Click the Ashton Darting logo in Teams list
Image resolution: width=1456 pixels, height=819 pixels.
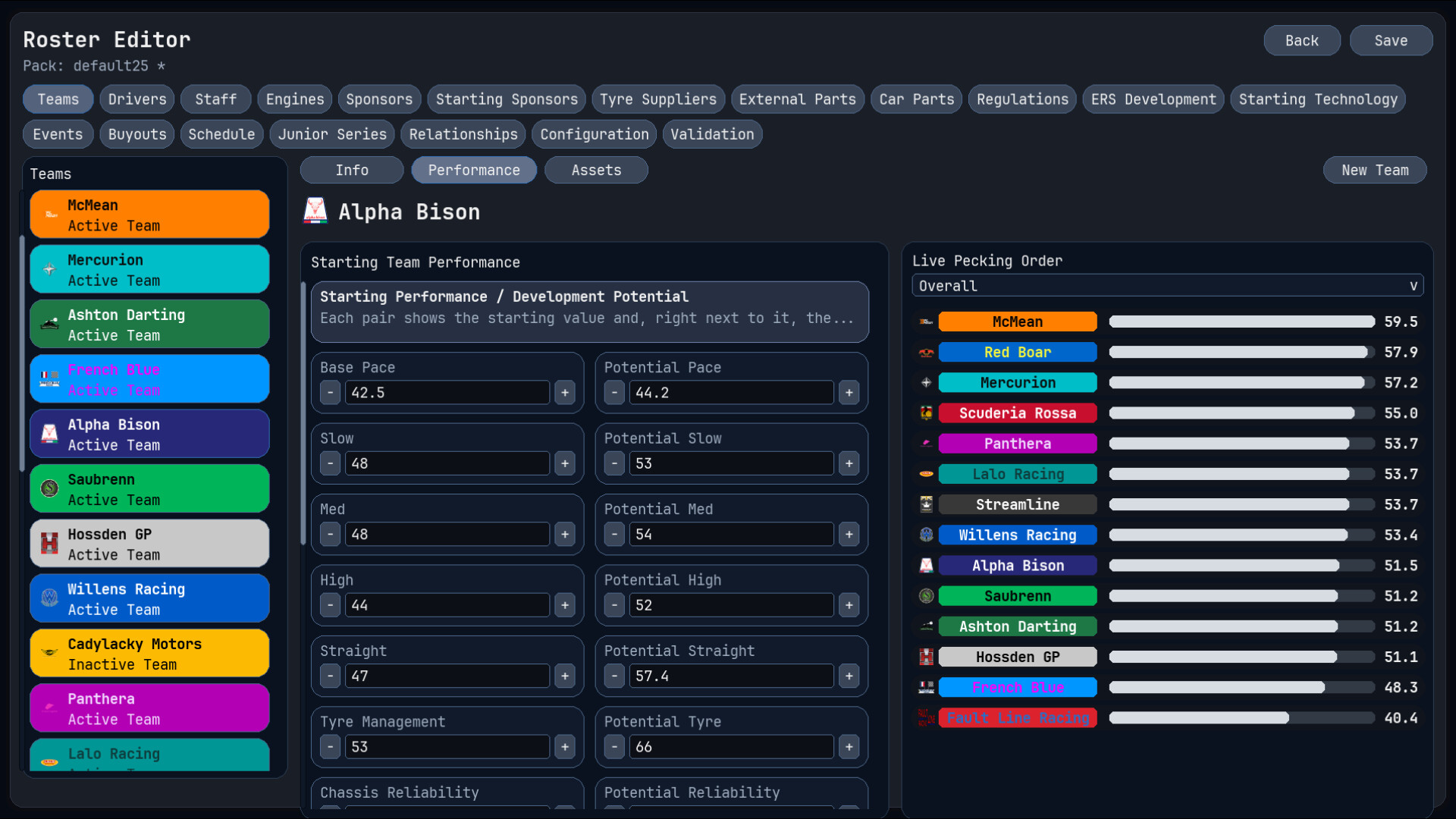point(50,324)
